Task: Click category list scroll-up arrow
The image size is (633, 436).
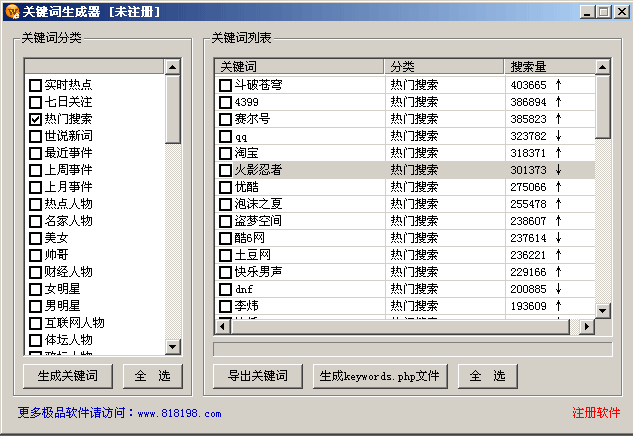Action: click(173, 67)
